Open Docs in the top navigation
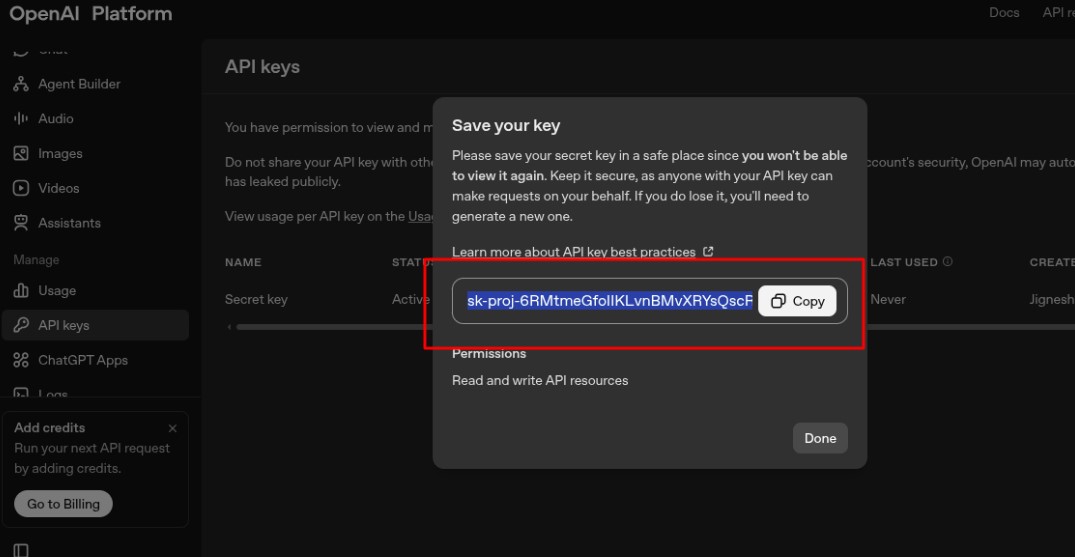 click(x=1004, y=13)
